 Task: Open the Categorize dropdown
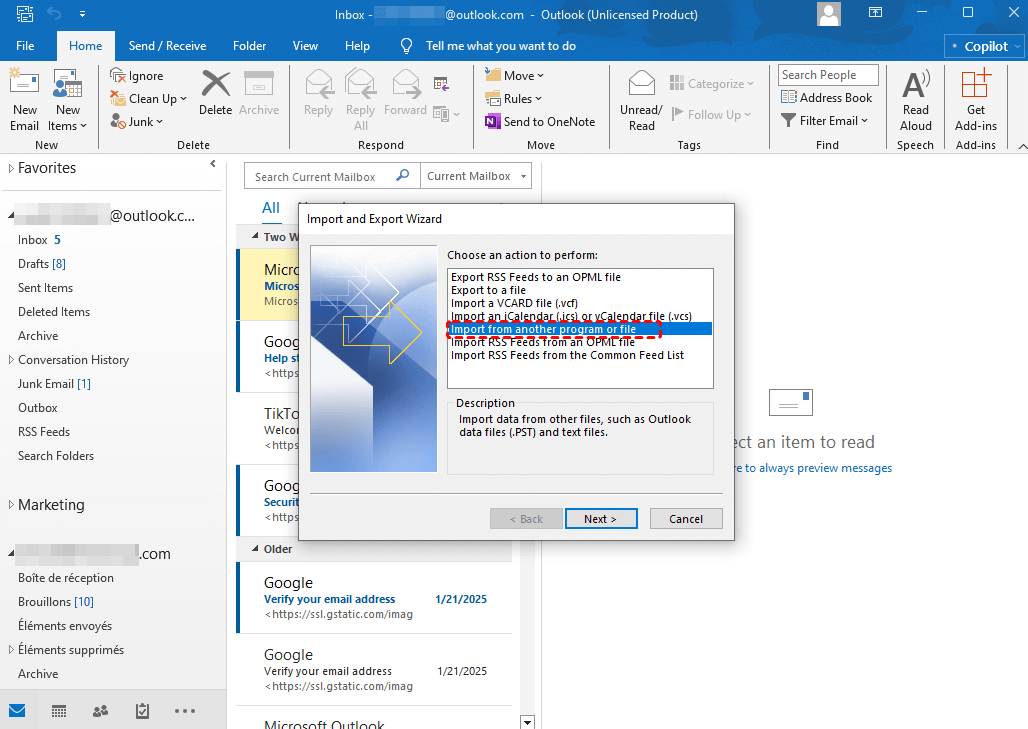pos(711,83)
